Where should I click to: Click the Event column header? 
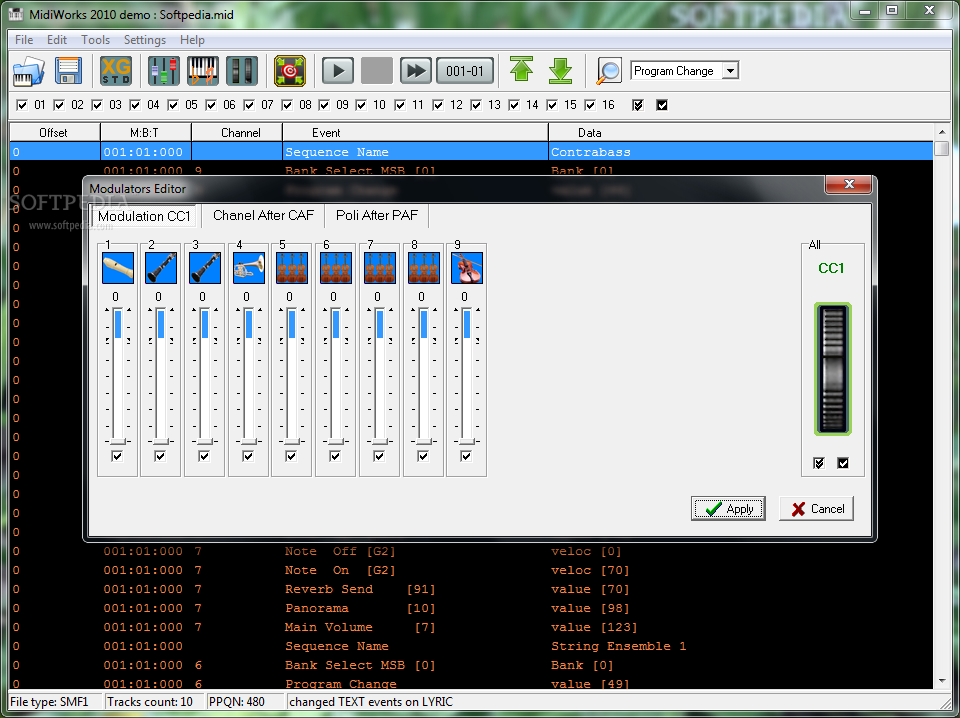tap(415, 133)
